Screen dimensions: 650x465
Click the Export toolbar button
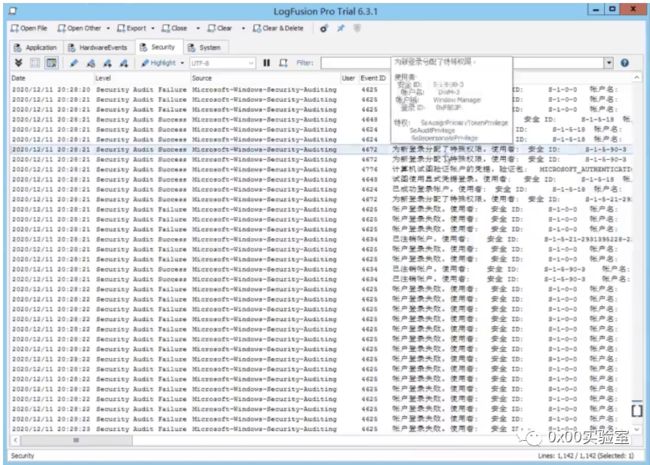(x=131, y=28)
